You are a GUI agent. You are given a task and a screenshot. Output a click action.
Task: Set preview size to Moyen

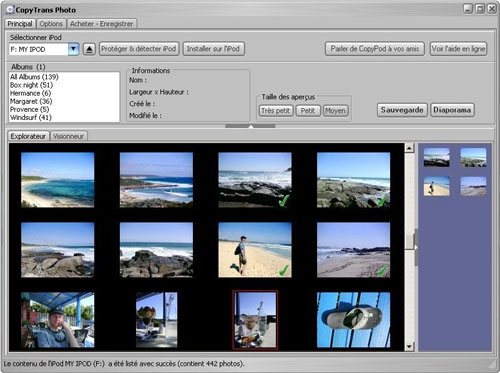[335, 111]
